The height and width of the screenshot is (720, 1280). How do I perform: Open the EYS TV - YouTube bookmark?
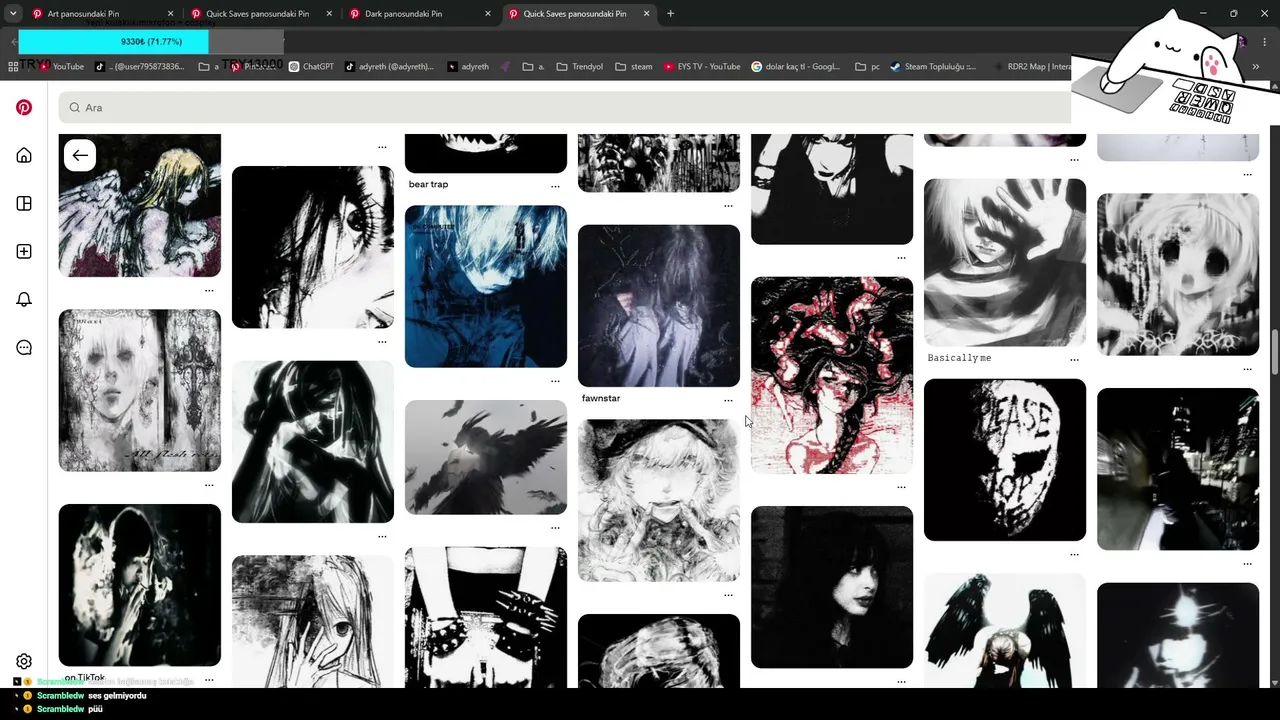[x=702, y=67]
